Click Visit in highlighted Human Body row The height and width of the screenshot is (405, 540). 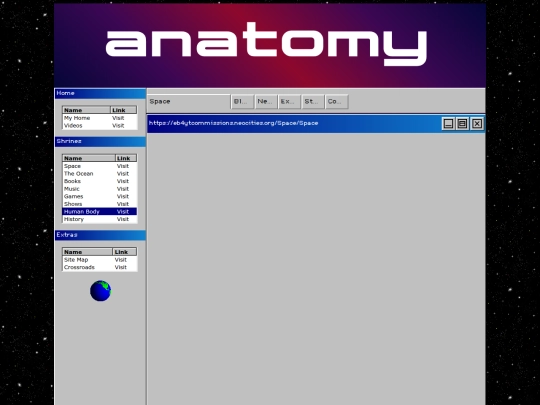point(123,211)
